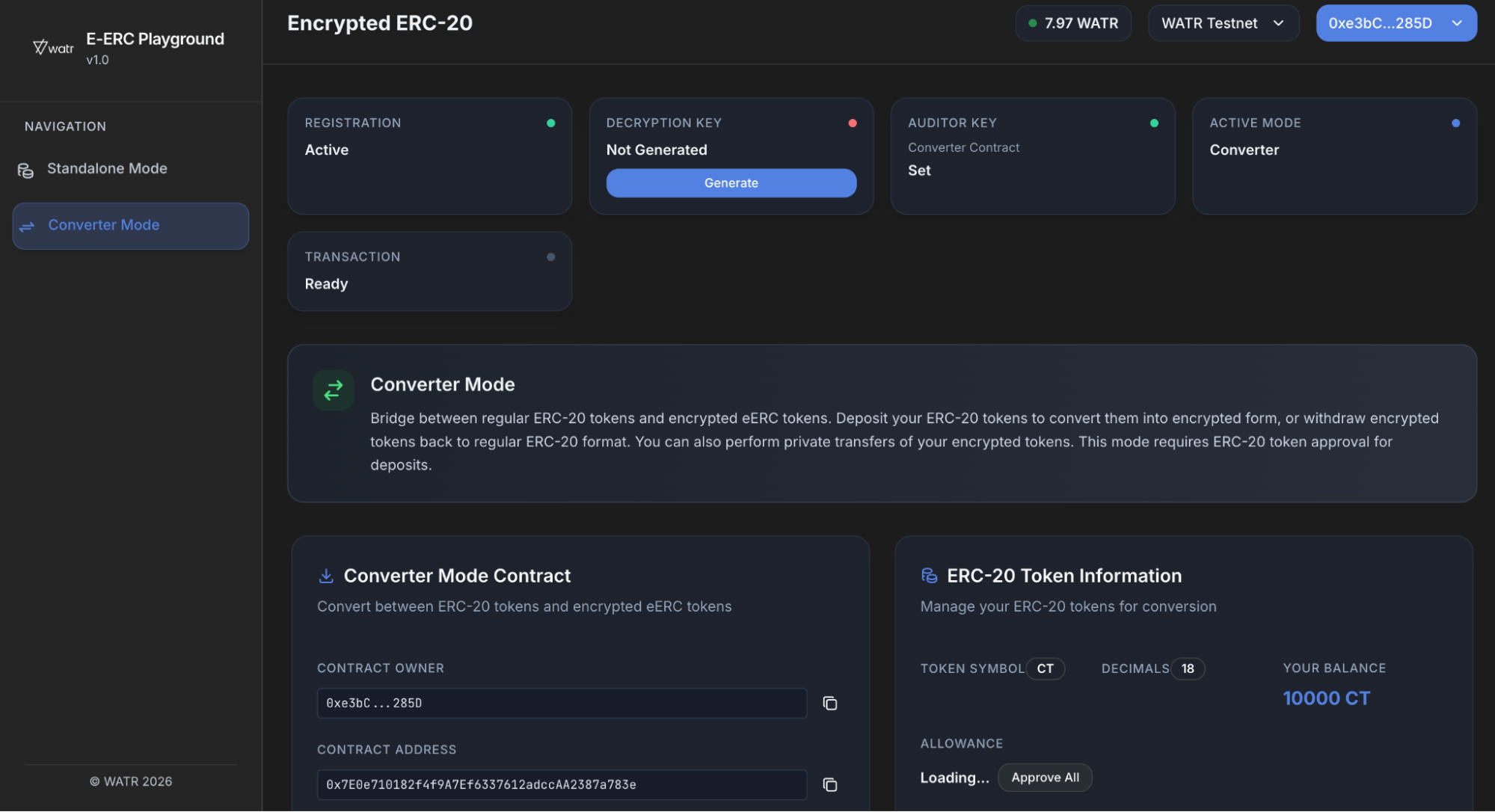Image resolution: width=1495 pixels, height=812 pixels.
Task: Copy the contract address value
Action: click(x=829, y=785)
